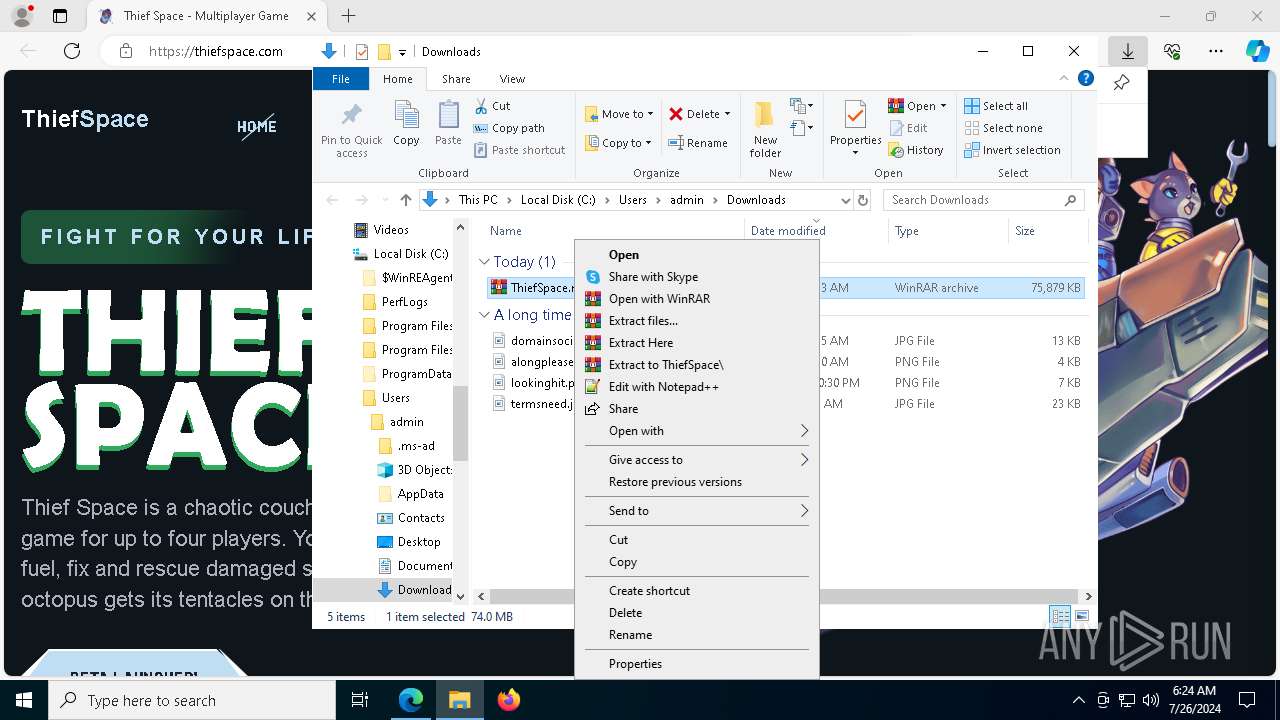This screenshot has width=1280, height=720.
Task: Open browser Settings and more menu
Action: (1216, 51)
